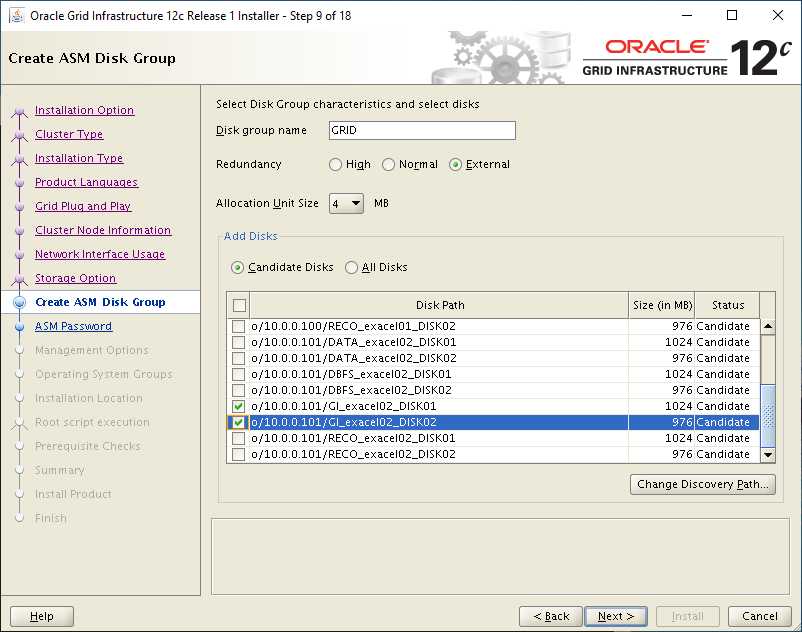Open the Allocation Unit Size dropdown
This screenshot has width=802, height=632.
[346, 204]
